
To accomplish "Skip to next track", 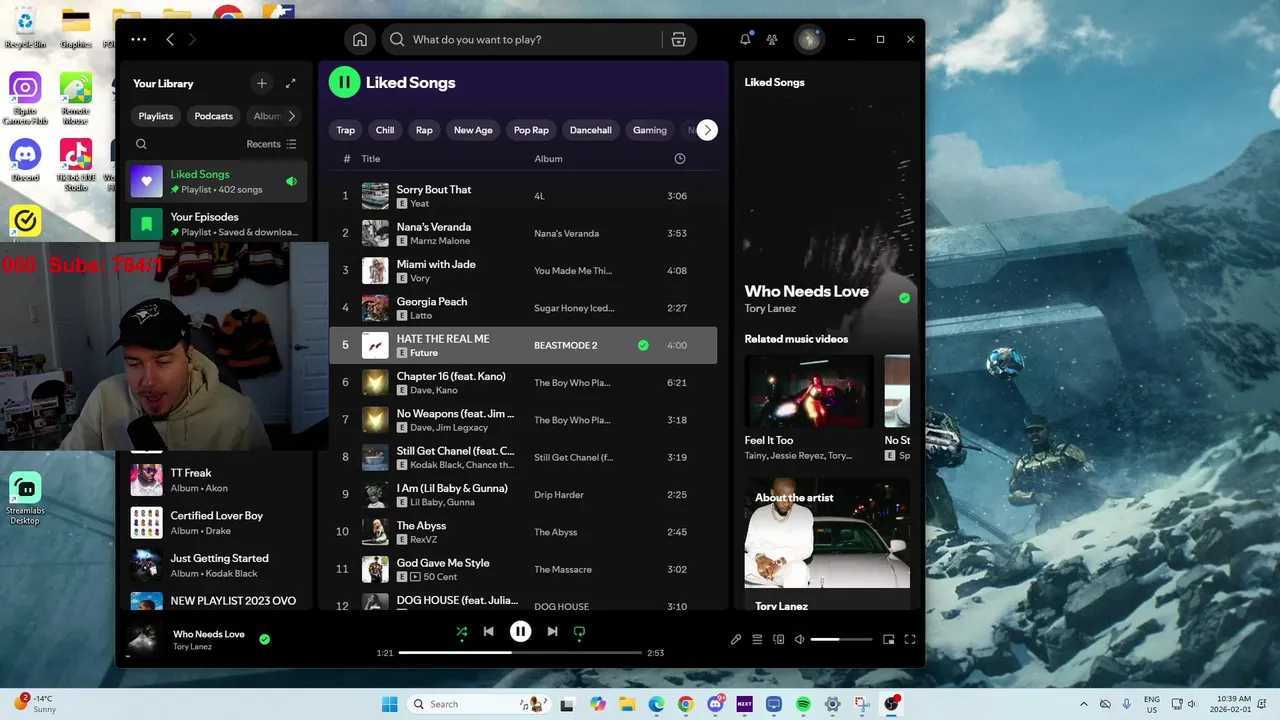I will tap(552, 631).
